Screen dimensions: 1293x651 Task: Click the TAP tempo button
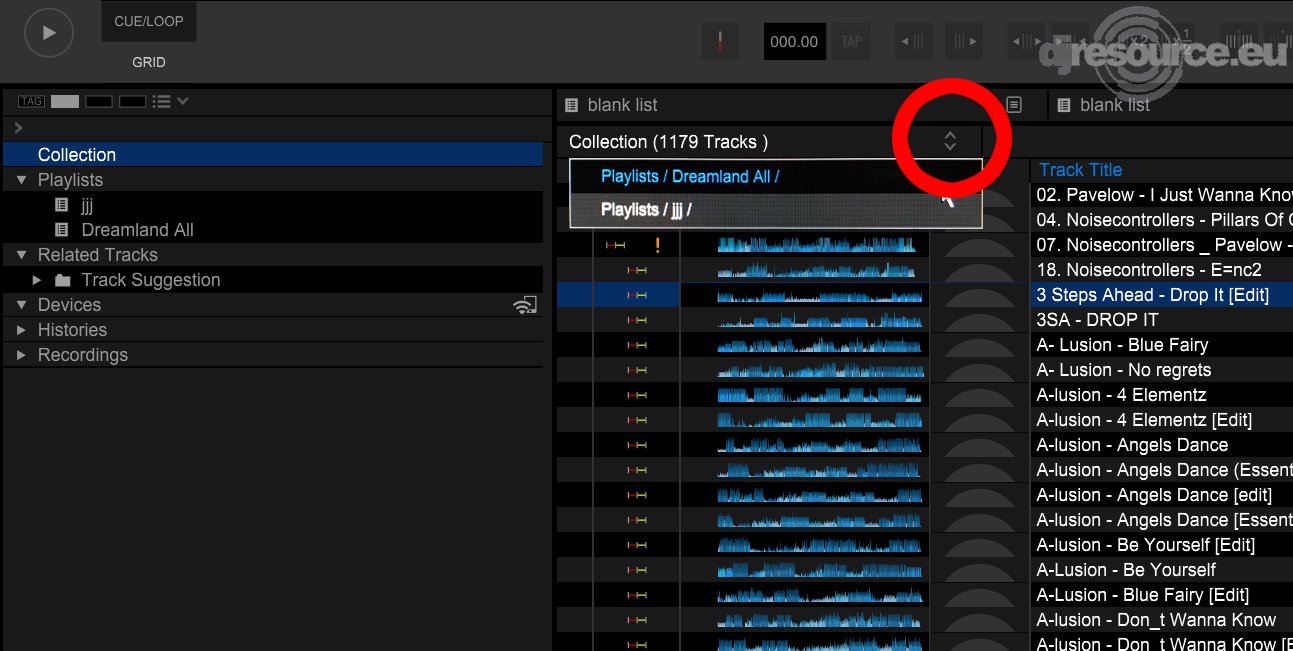click(x=851, y=41)
